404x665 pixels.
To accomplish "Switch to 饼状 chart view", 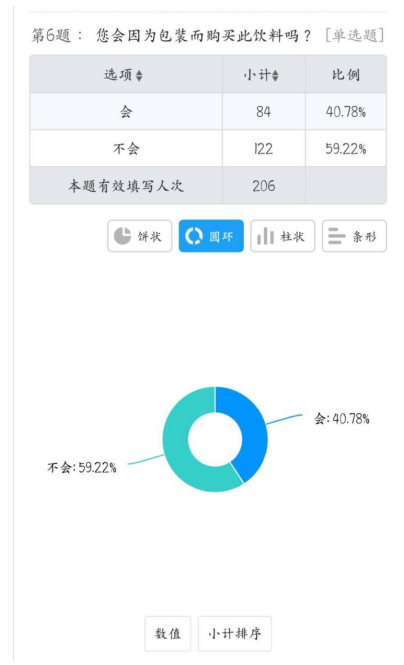I will 139,236.
